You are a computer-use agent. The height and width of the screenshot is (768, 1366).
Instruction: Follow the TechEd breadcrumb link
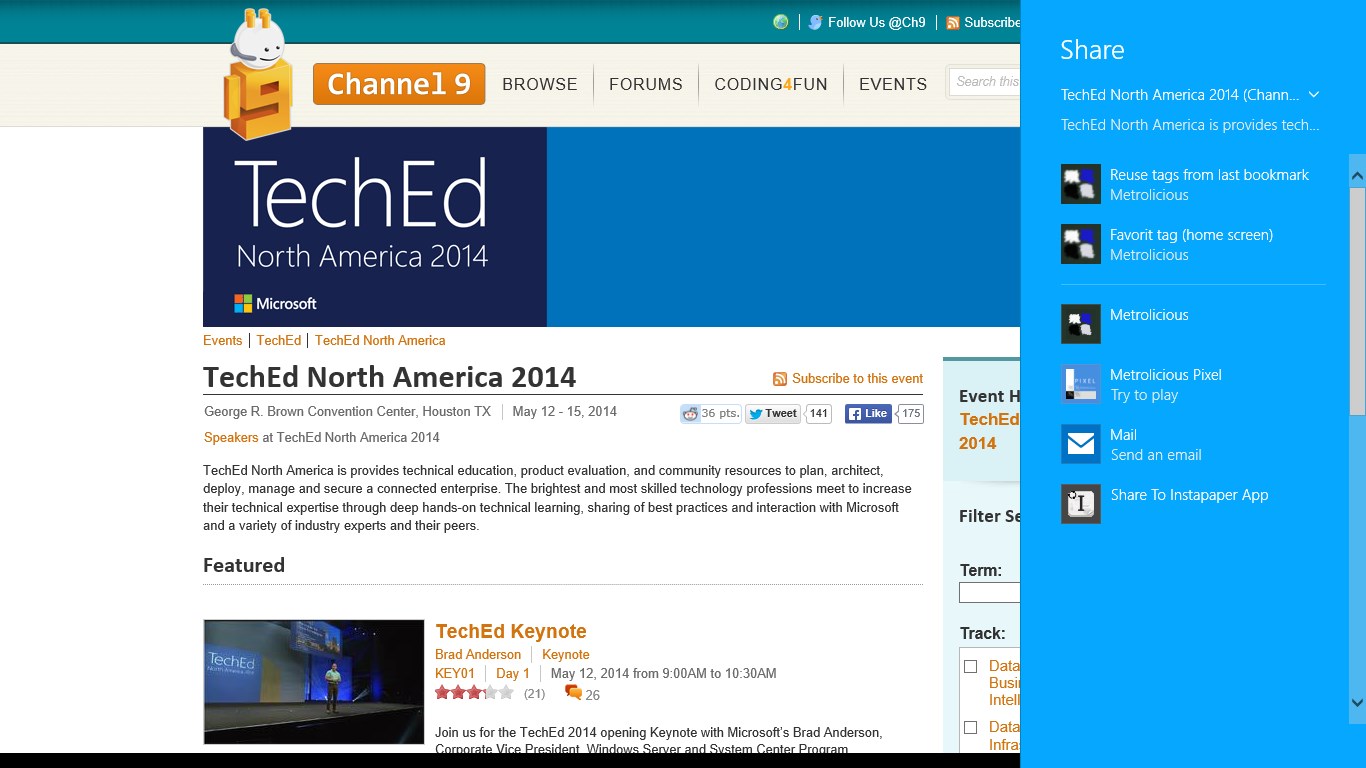tap(279, 340)
